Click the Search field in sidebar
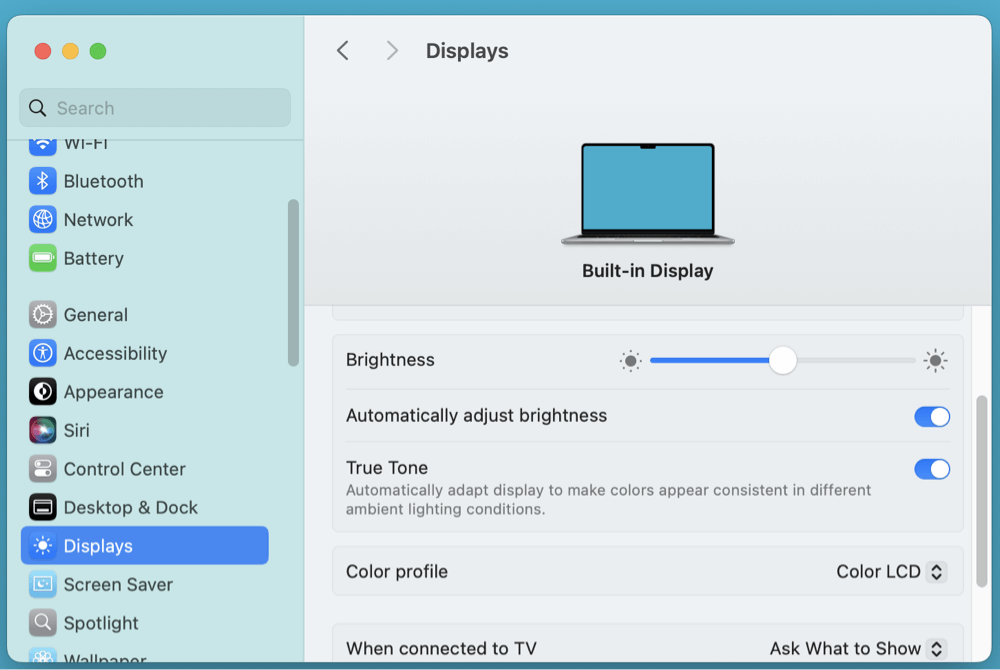Viewport: 1000px width, 670px height. 155,108
